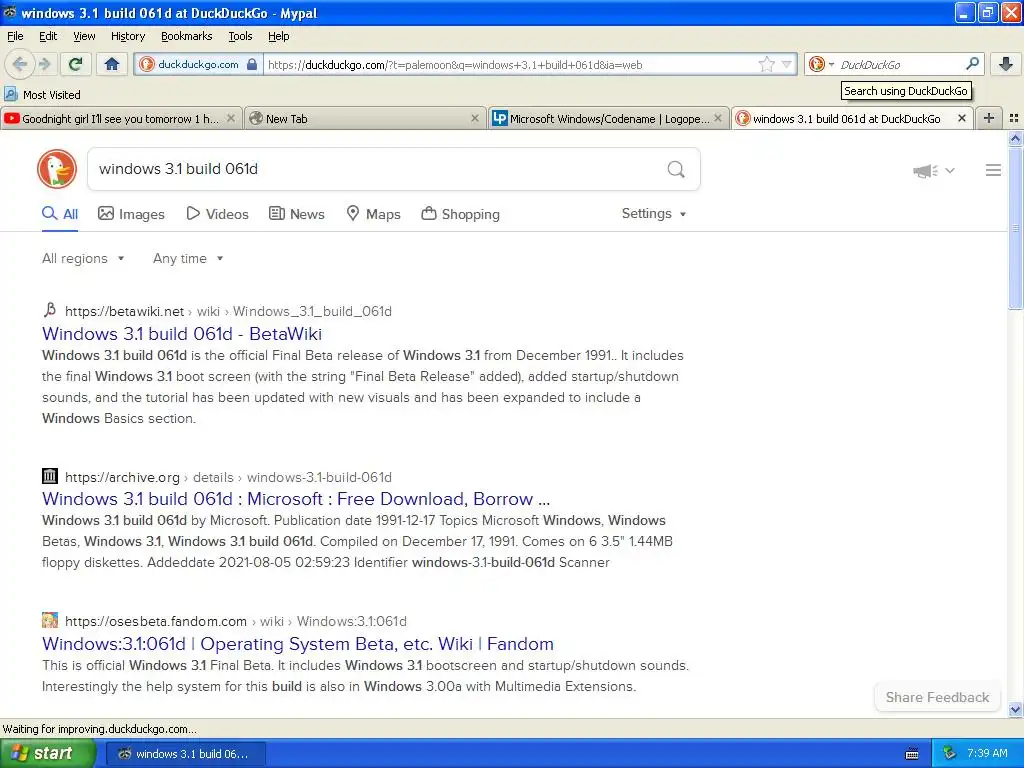Click the toolbar search magnifier icon
1024x768 pixels.
click(x=972, y=64)
